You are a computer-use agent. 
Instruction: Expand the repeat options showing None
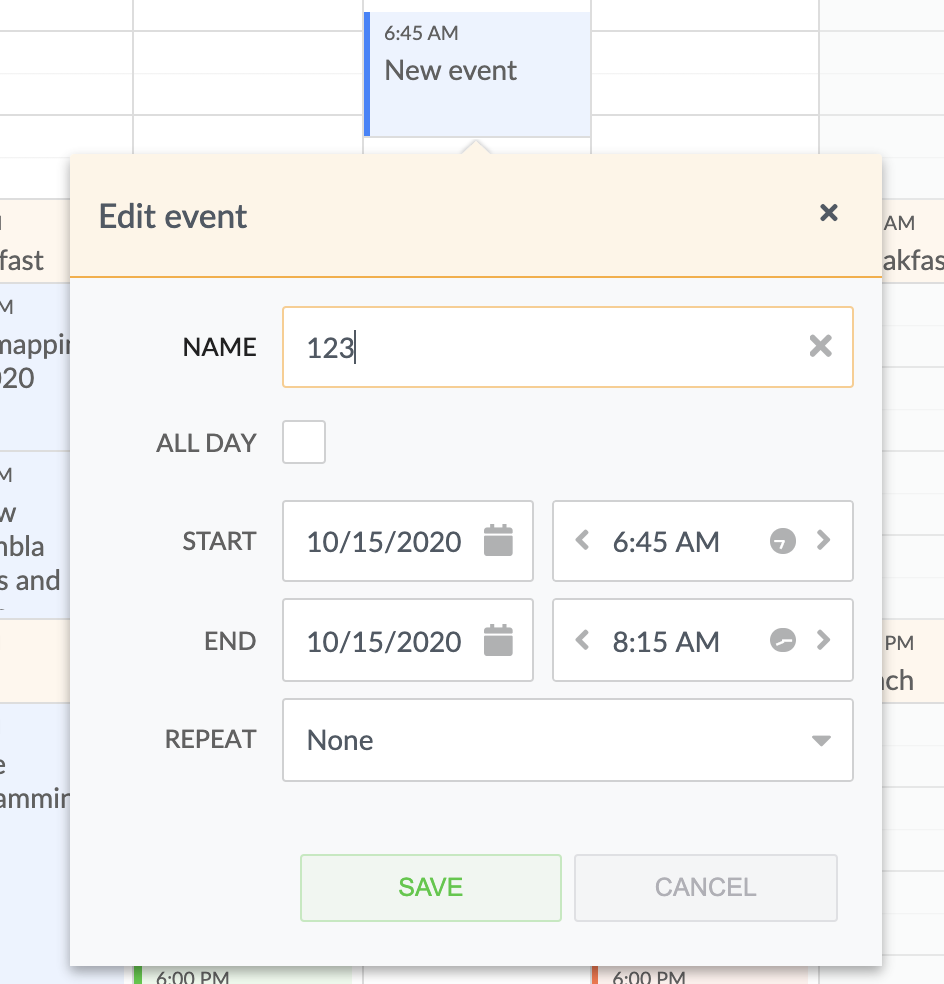point(567,739)
